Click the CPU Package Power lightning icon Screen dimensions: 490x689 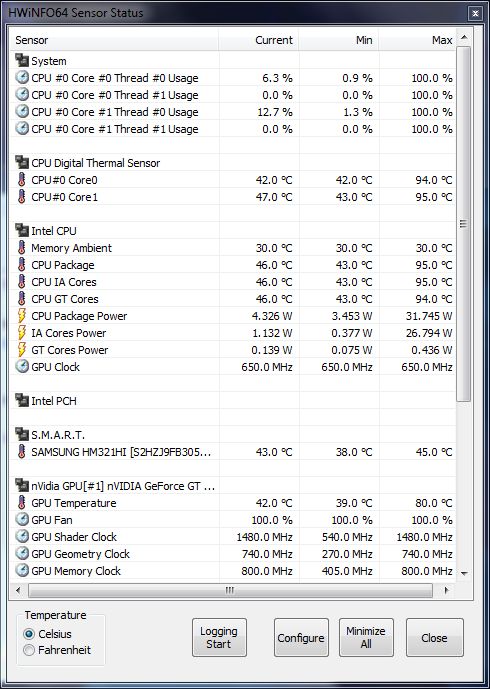click(22, 315)
